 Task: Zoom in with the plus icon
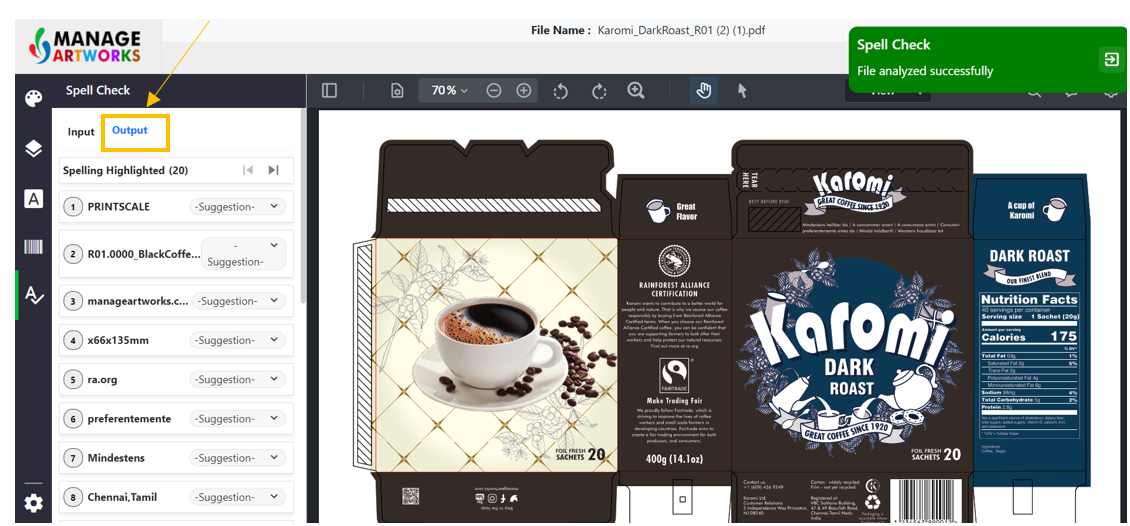point(524,91)
